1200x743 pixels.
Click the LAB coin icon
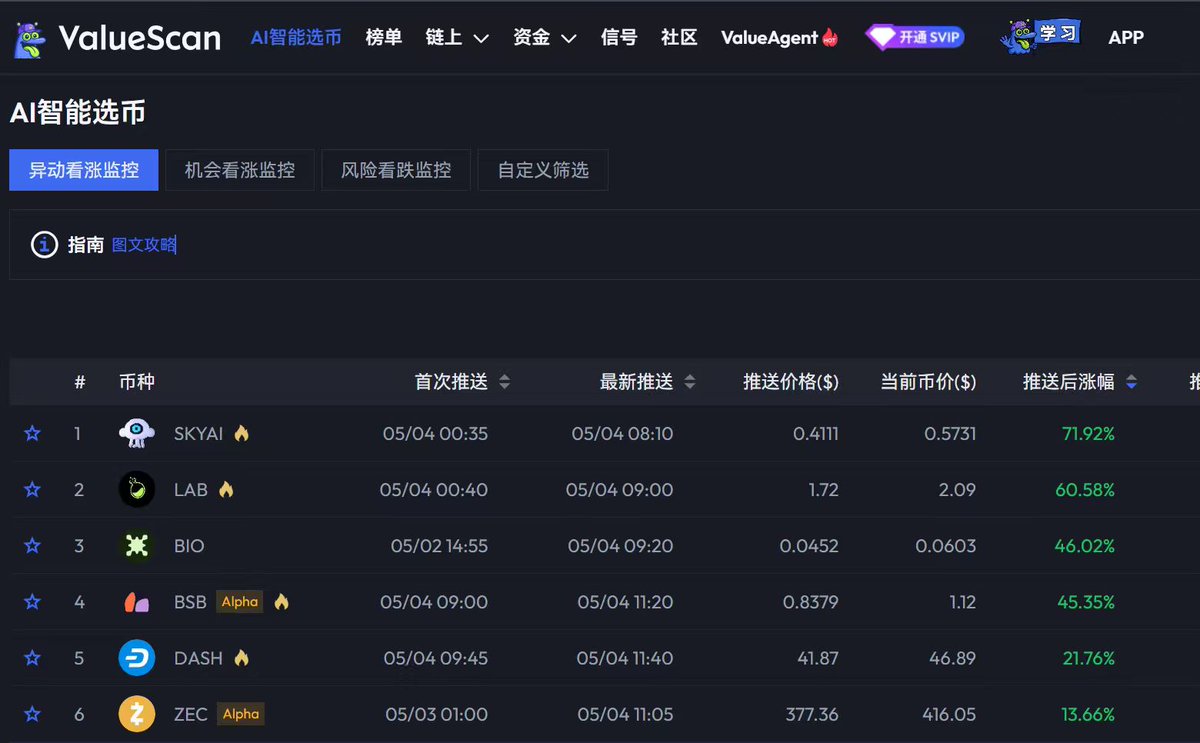point(137,489)
